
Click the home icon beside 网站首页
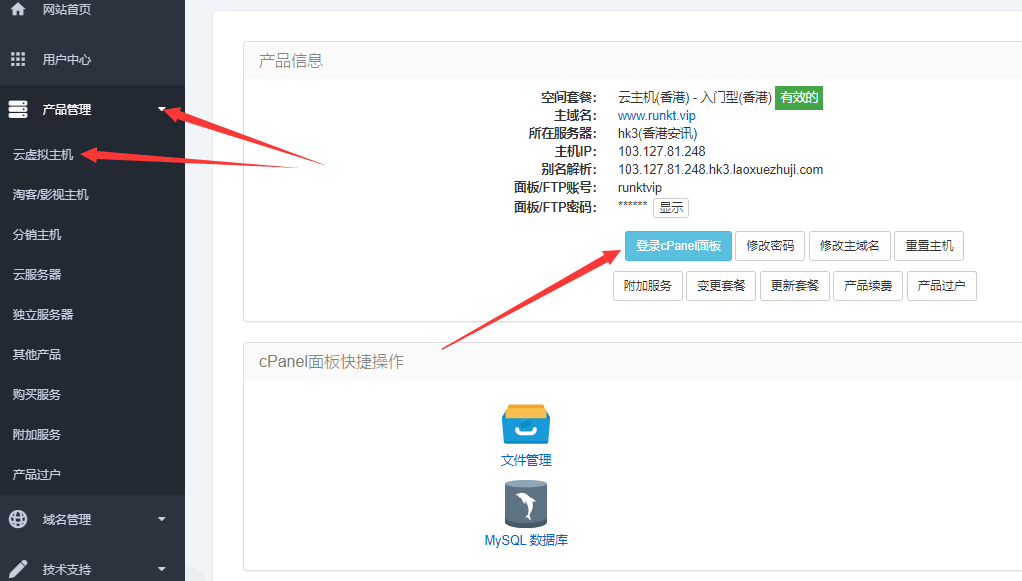click(18, 8)
